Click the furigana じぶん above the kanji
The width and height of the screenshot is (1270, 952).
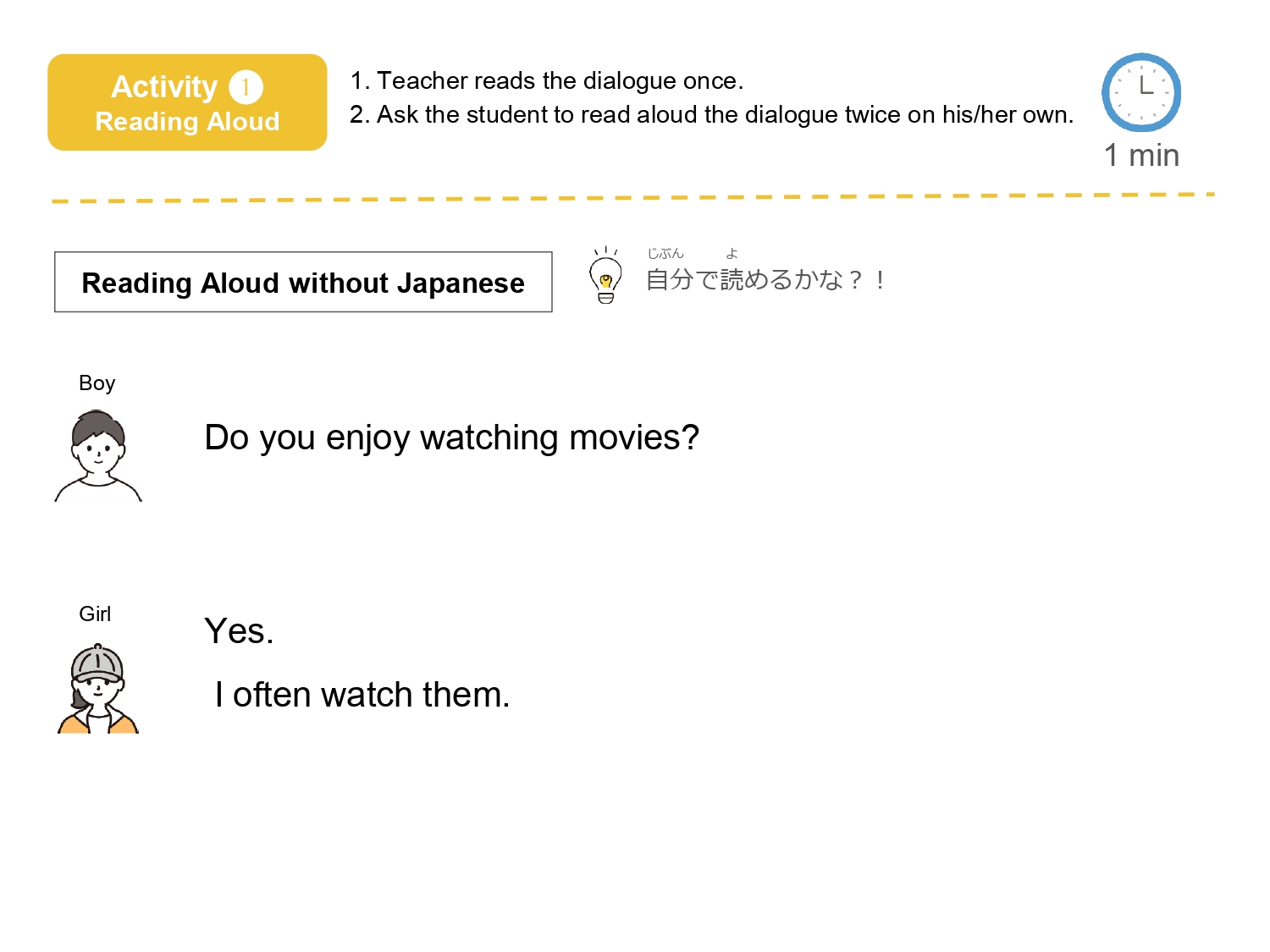point(665,253)
